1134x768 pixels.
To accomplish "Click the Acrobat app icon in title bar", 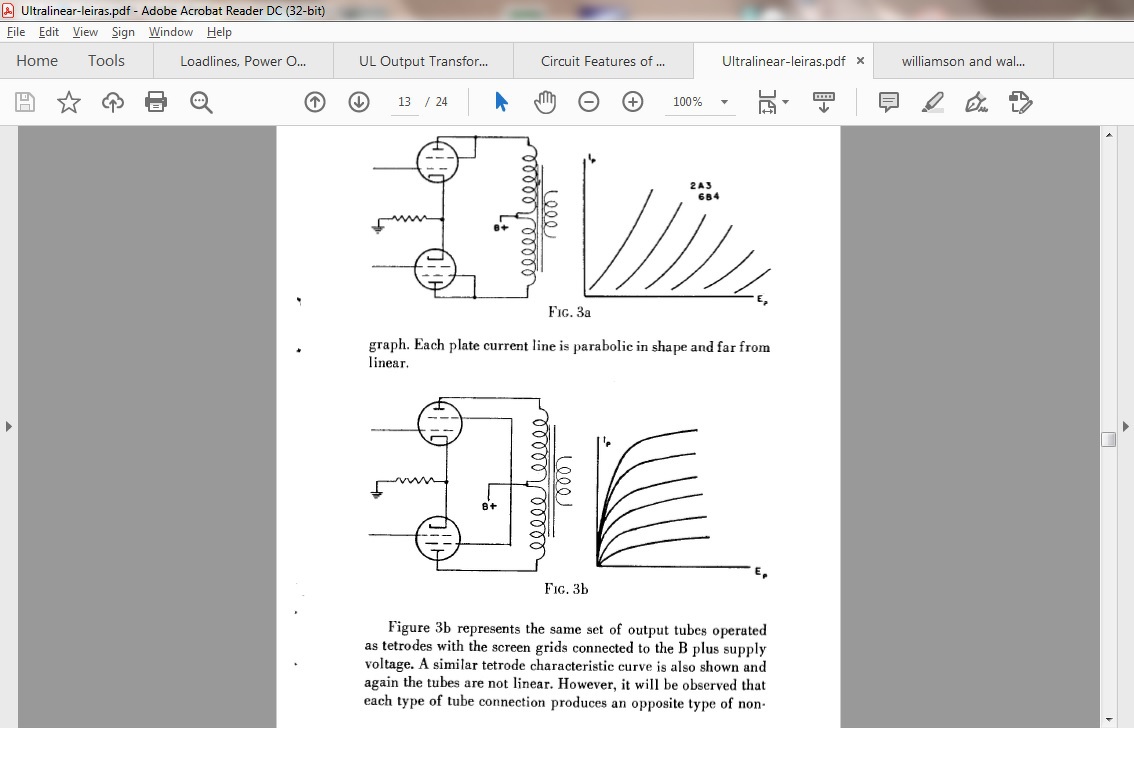I will point(8,10).
